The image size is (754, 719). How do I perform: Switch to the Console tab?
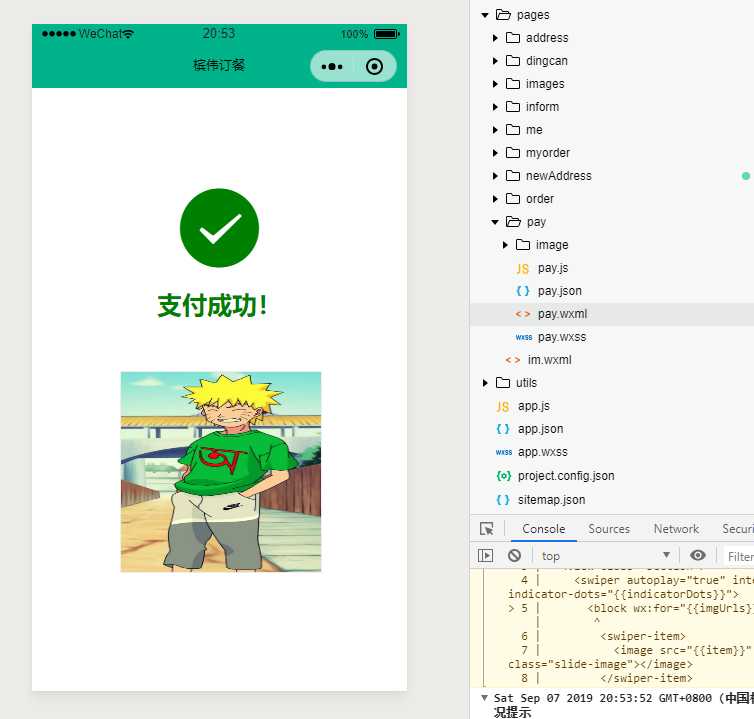[x=543, y=529]
